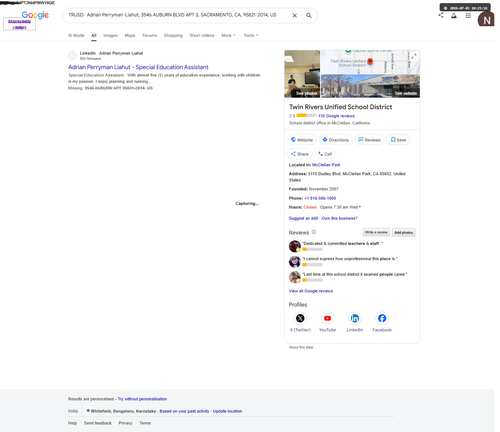Click the location dot beside Whitefield, Bengaluru
Image resolution: width=500 pixels, height=432 pixels.
coord(88,411)
